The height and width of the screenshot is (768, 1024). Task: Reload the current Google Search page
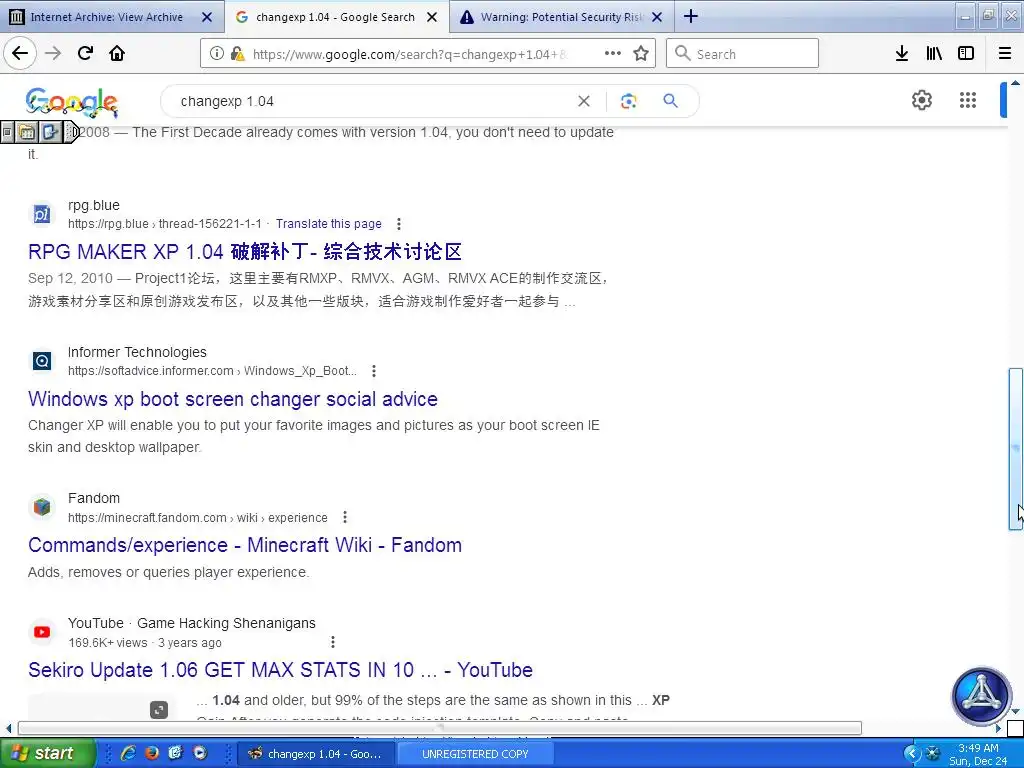pos(86,53)
